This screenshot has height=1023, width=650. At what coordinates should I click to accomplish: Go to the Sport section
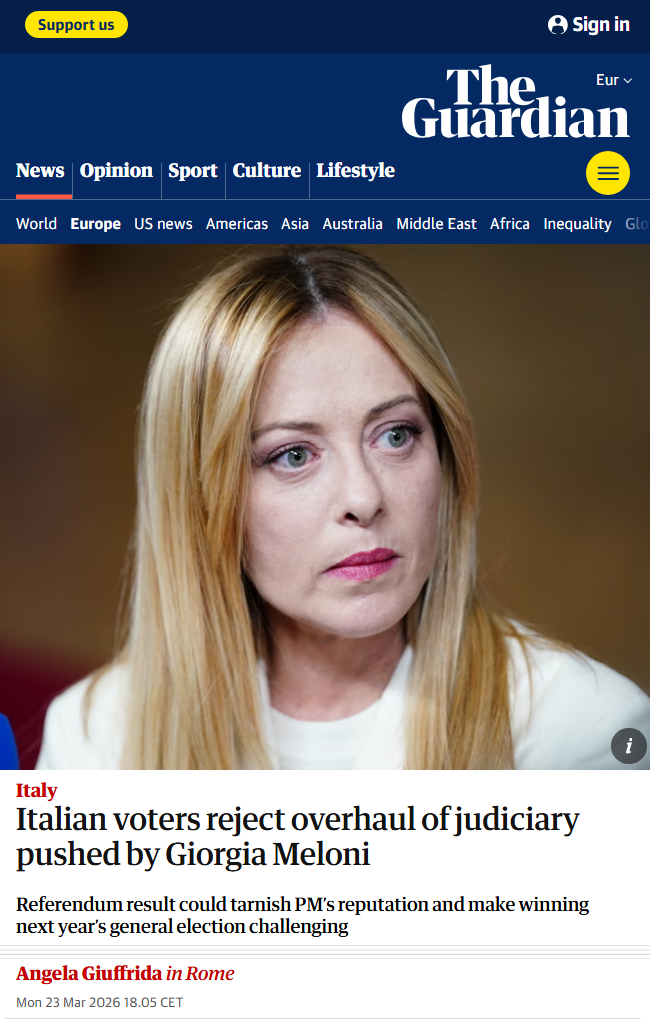pos(193,170)
